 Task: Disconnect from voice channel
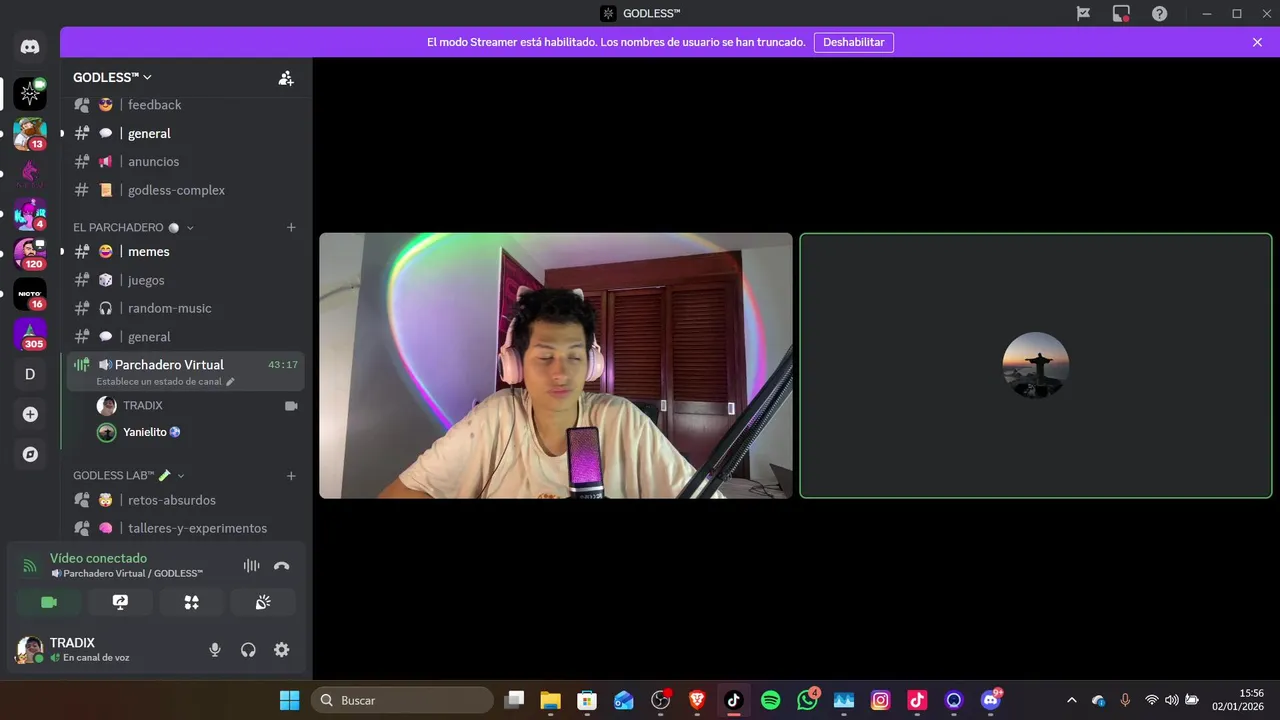click(x=282, y=566)
